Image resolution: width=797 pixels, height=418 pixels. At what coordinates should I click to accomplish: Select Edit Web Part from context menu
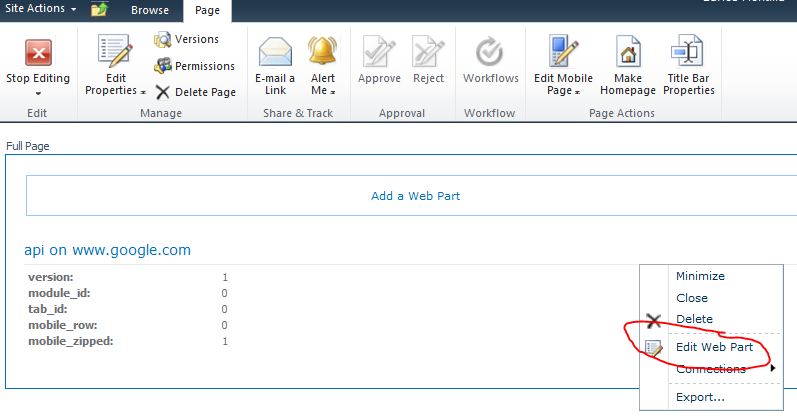(x=714, y=347)
